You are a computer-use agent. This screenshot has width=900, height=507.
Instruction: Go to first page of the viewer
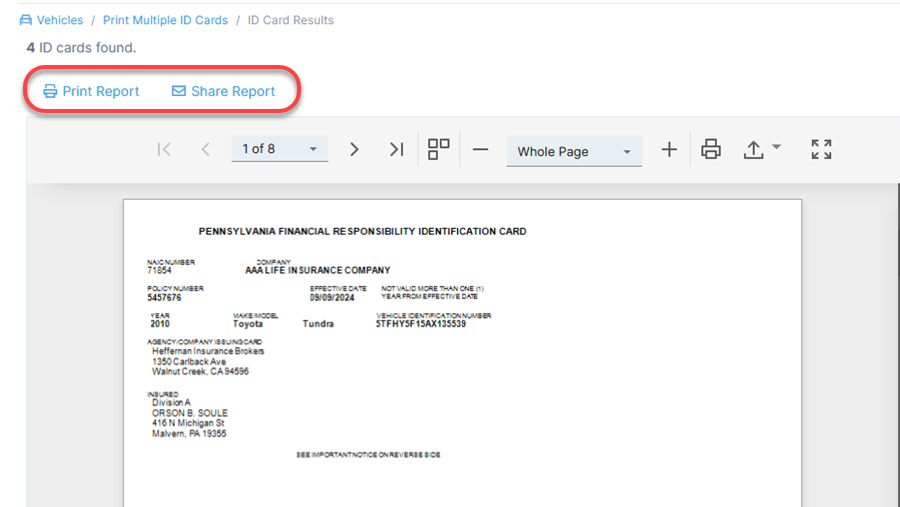[x=164, y=149]
